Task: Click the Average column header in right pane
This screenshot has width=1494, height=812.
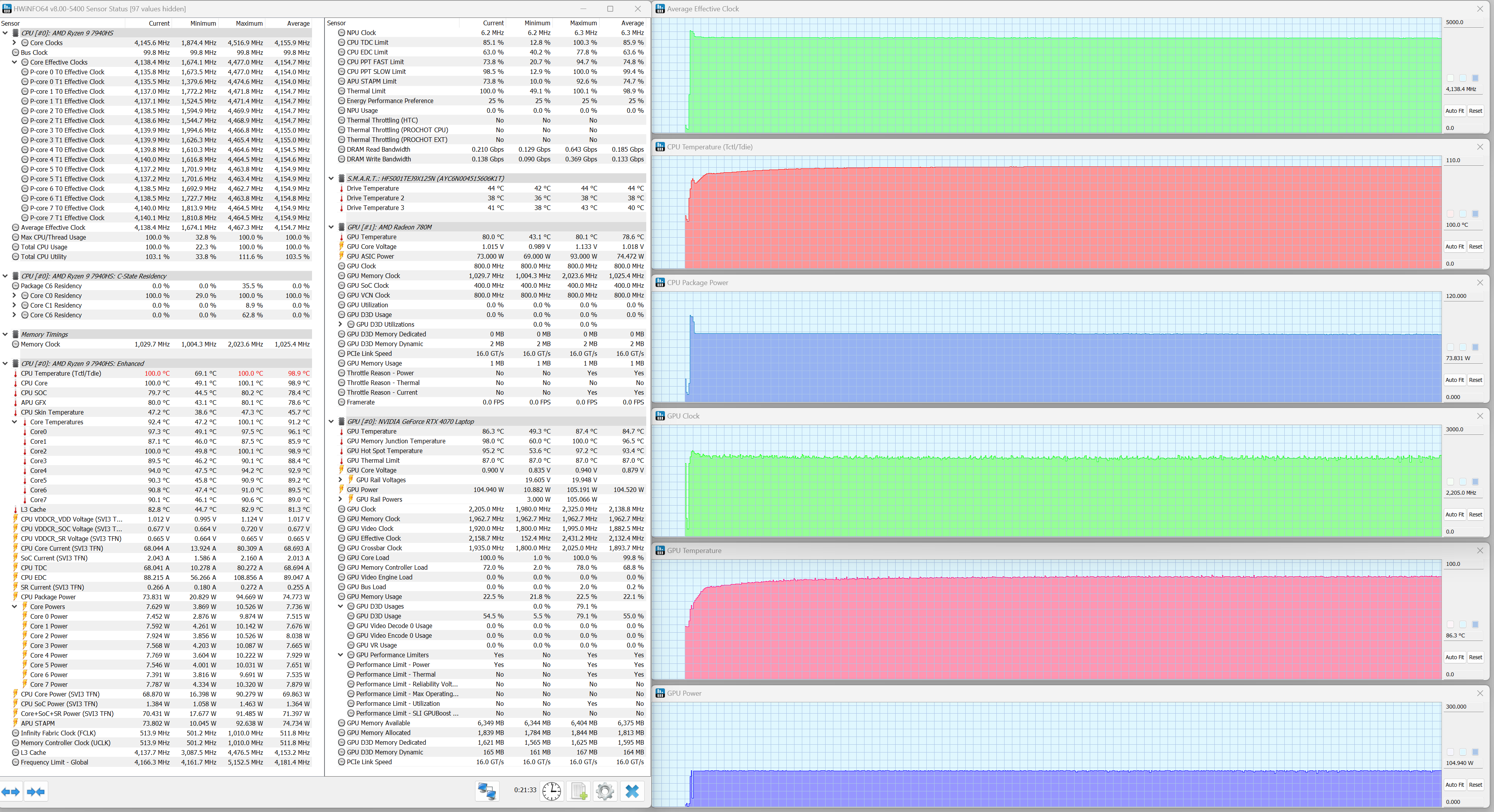Action: click(x=632, y=23)
